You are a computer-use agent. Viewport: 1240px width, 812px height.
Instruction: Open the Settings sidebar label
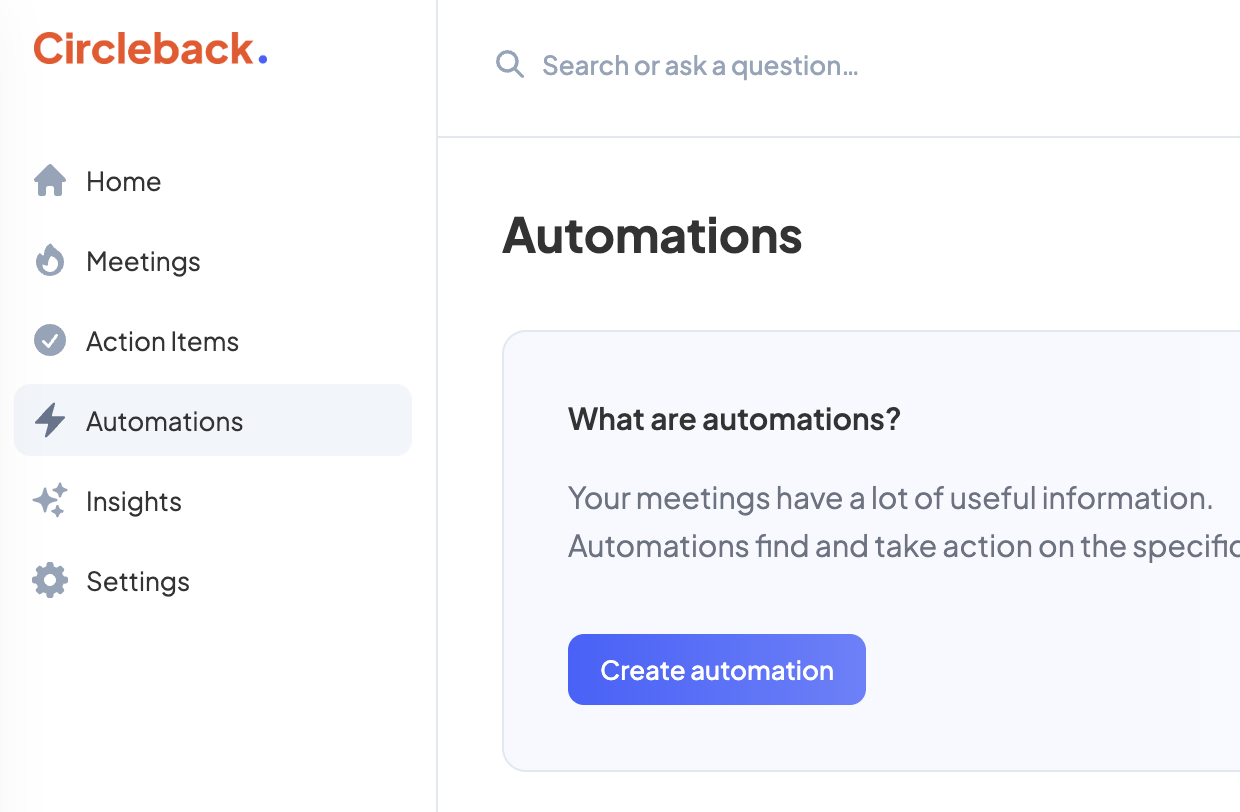138,582
